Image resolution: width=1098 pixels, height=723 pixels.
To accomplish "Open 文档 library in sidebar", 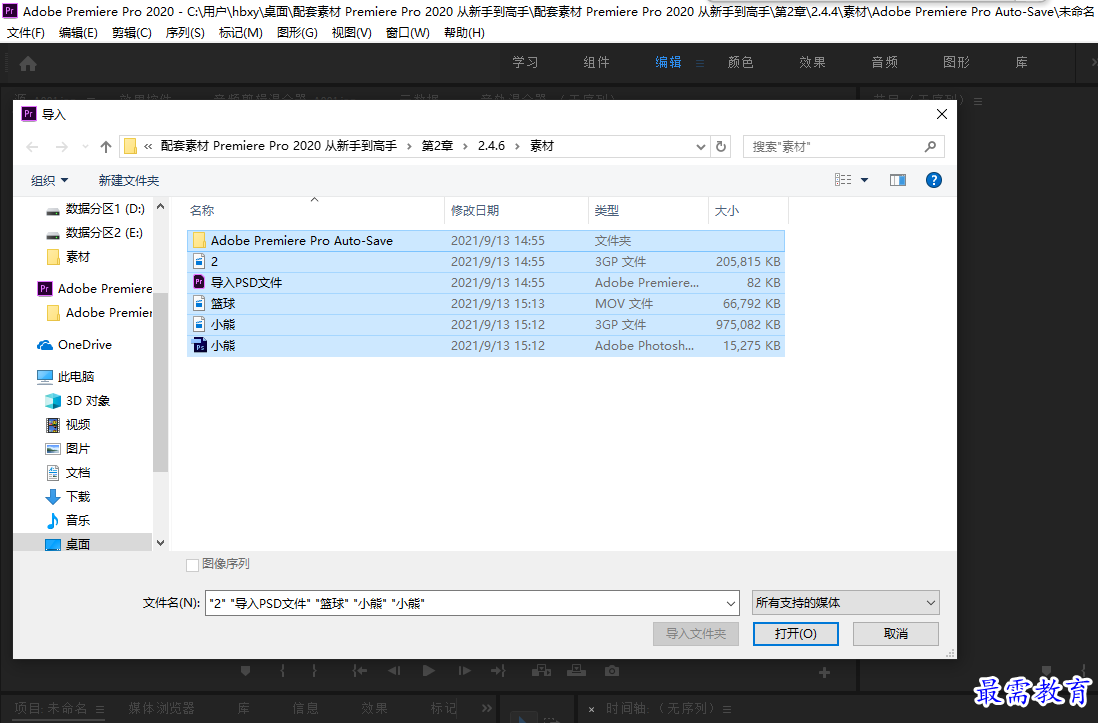I will (68, 472).
